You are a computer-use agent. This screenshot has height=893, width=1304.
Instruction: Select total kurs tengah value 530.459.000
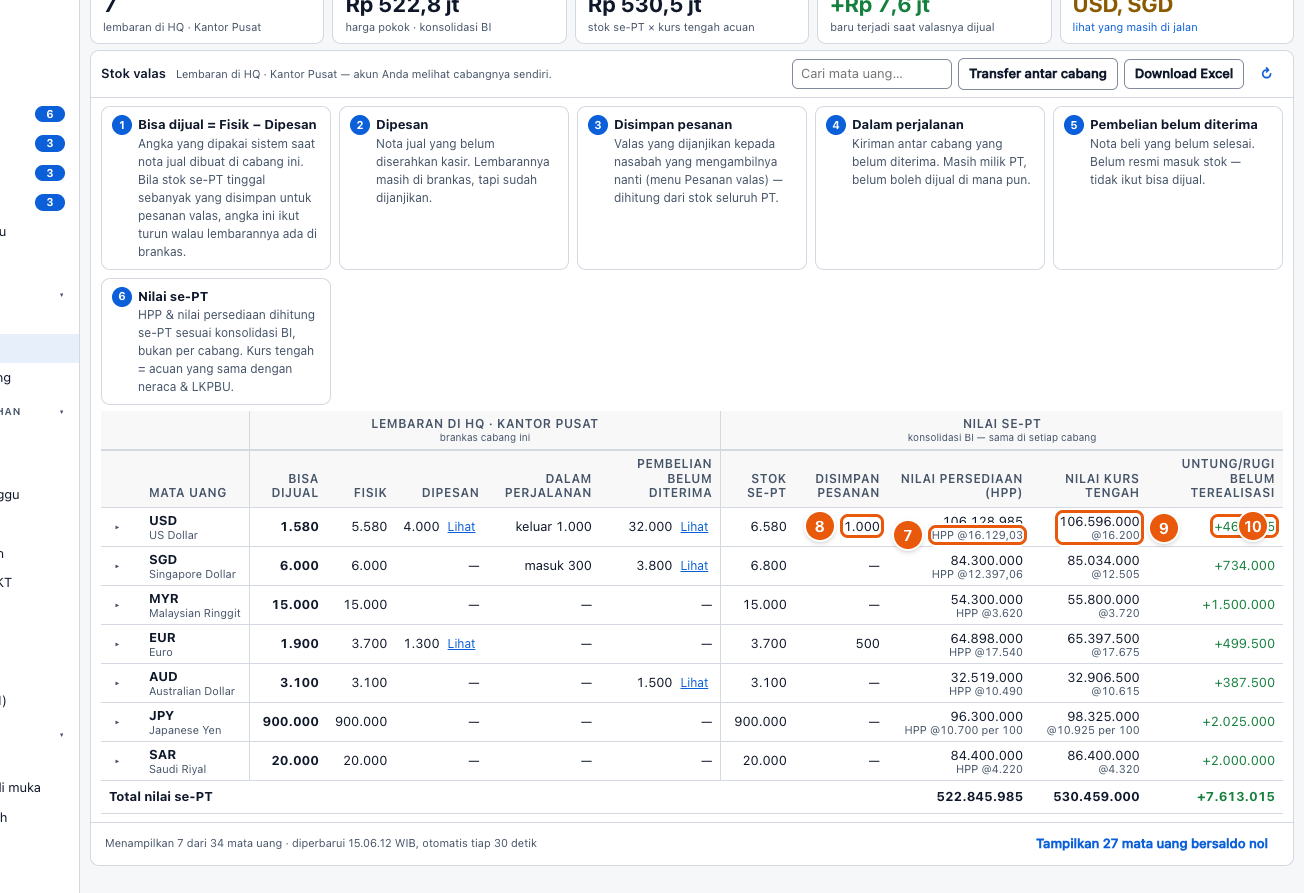pyautogui.click(x=1096, y=797)
